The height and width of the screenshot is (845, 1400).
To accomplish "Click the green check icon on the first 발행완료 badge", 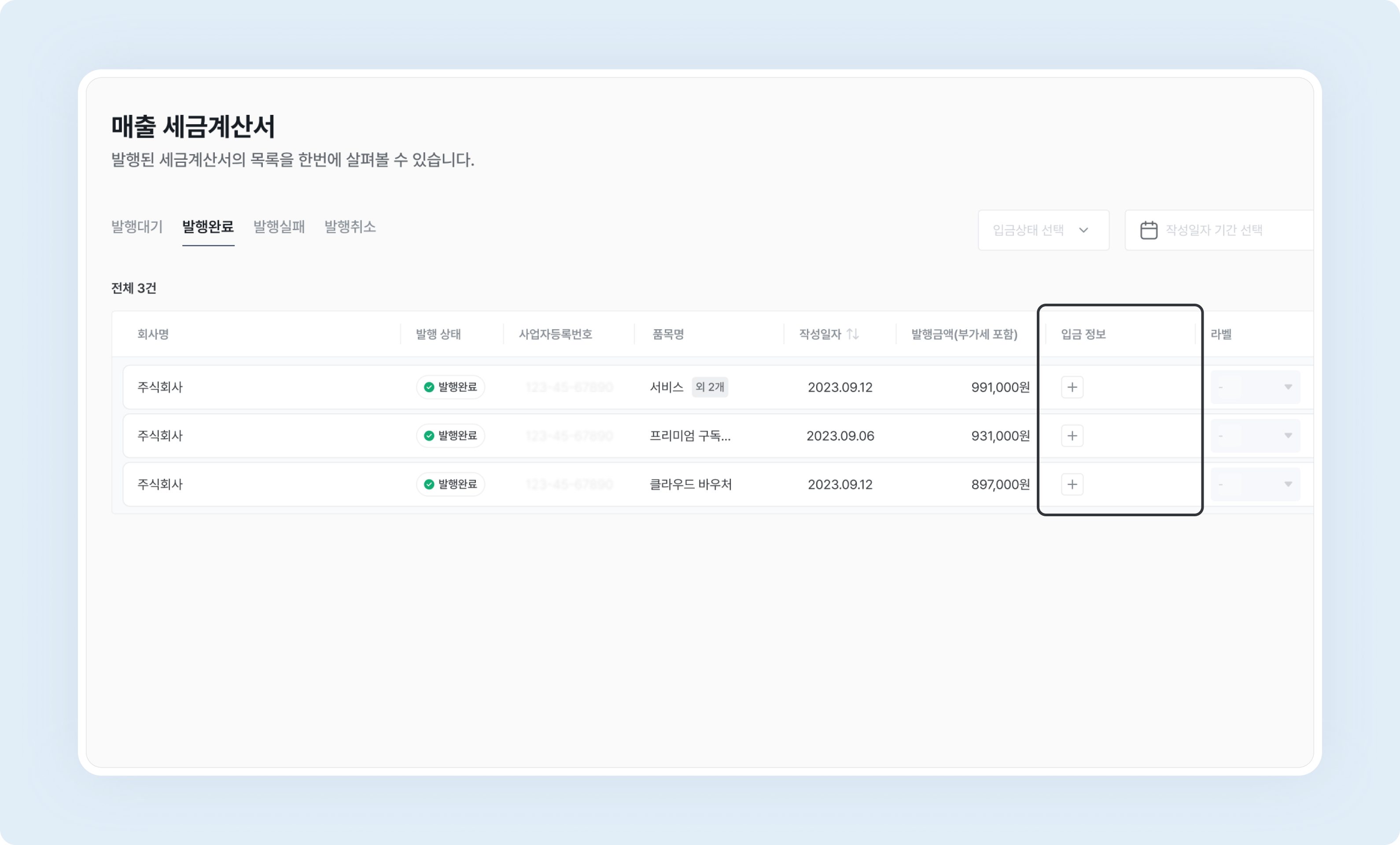I will [430, 387].
